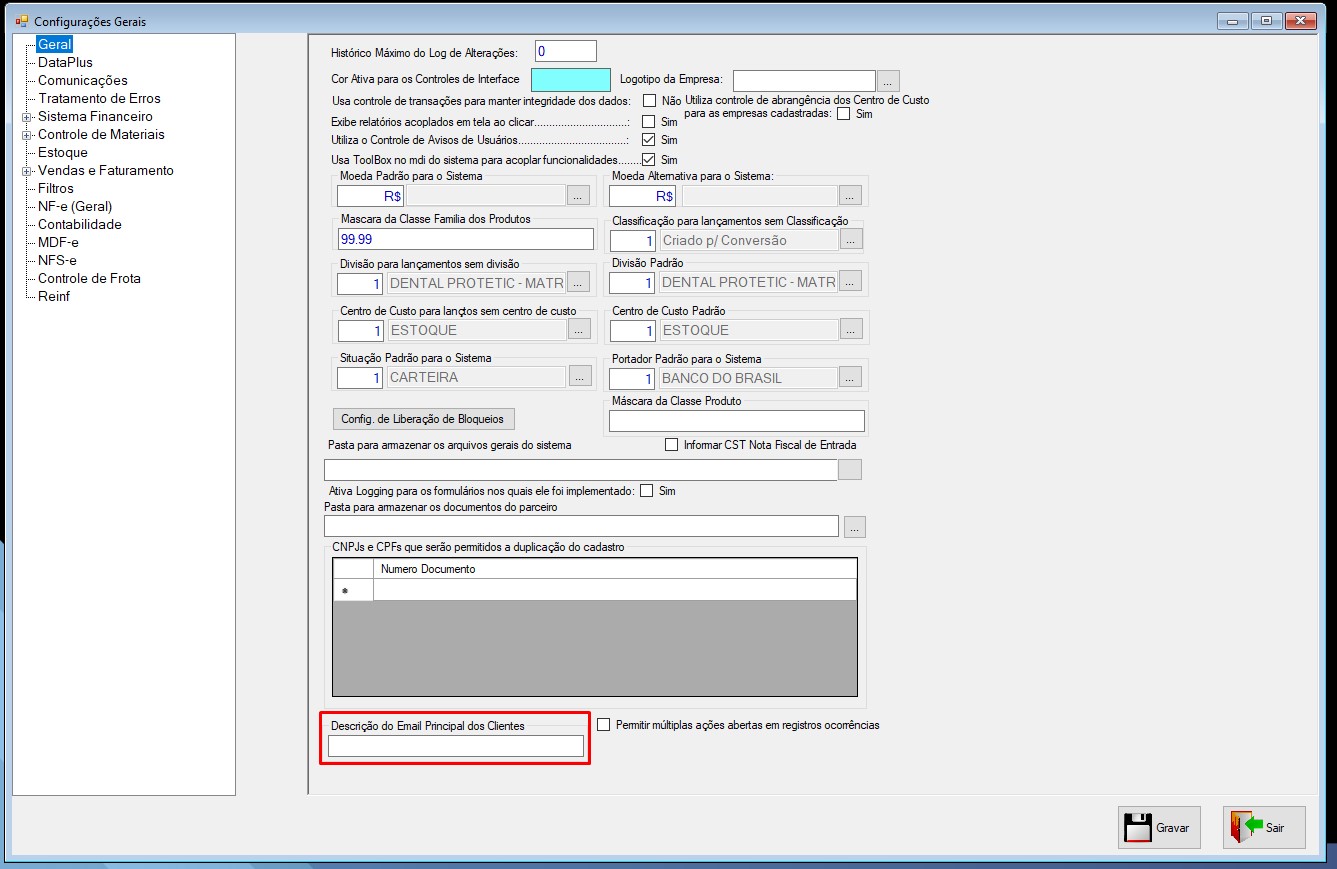Click Pasta para documentos do parceiro field

click(x=581, y=526)
